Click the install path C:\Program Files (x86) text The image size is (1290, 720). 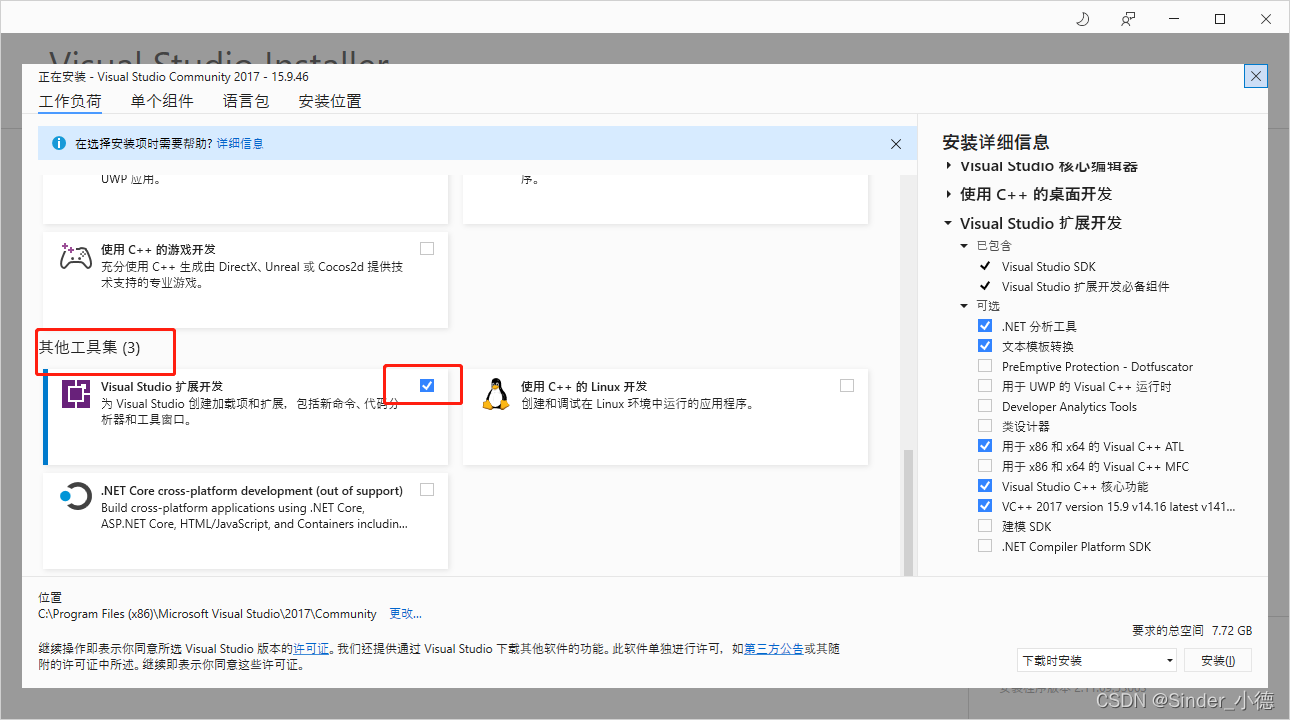click(x=207, y=614)
